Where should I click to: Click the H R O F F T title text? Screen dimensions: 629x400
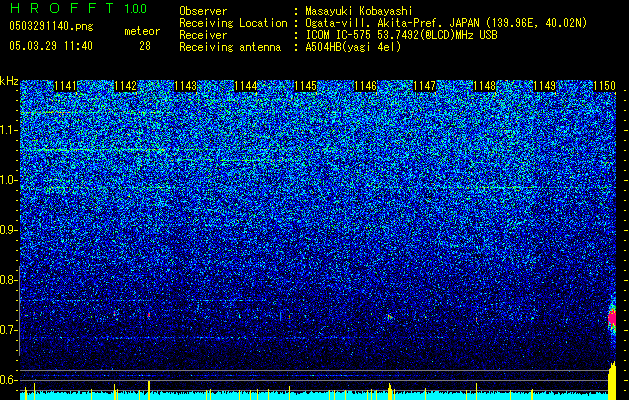coord(61,8)
